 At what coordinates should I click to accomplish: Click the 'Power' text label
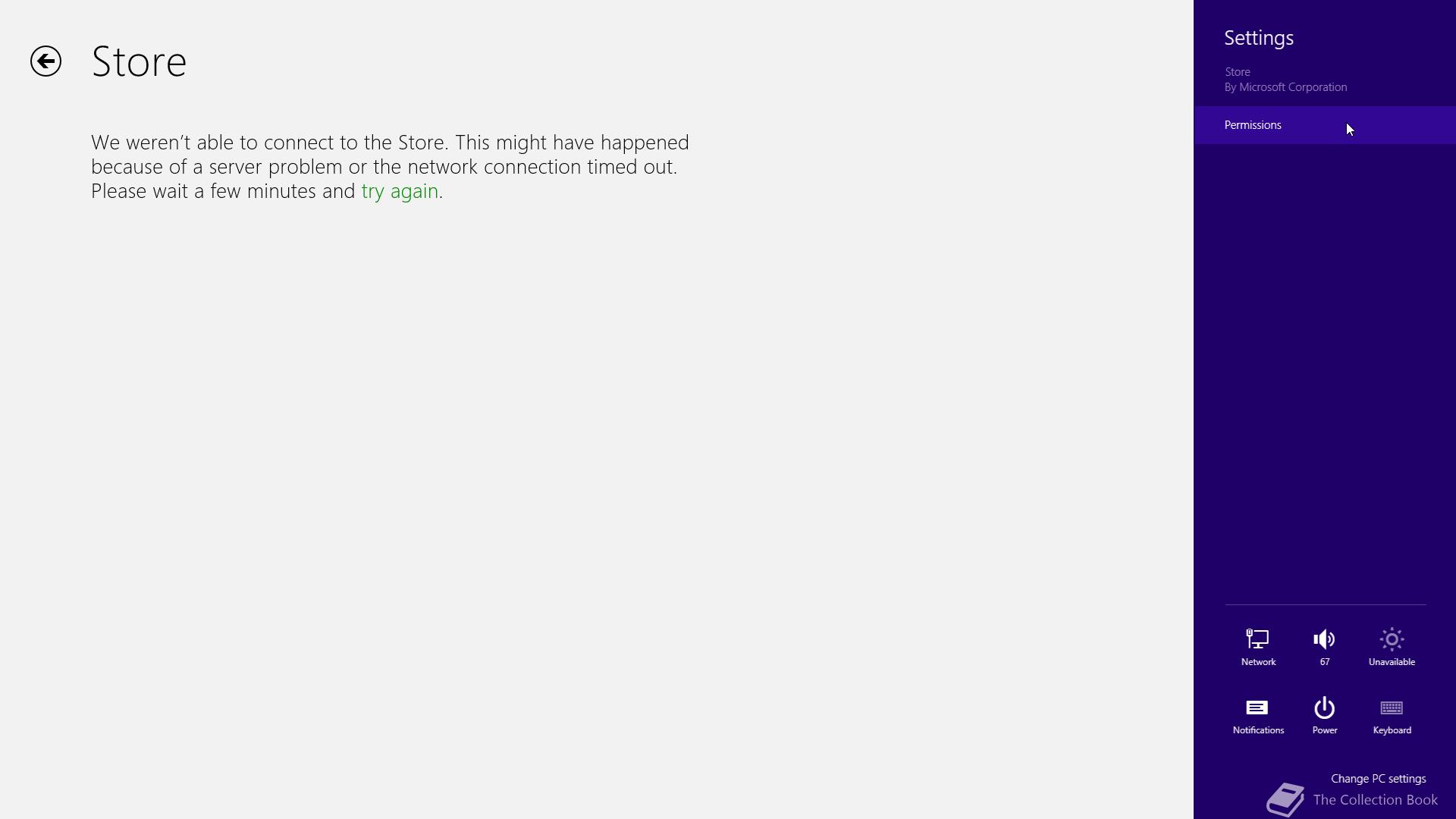coord(1324,730)
